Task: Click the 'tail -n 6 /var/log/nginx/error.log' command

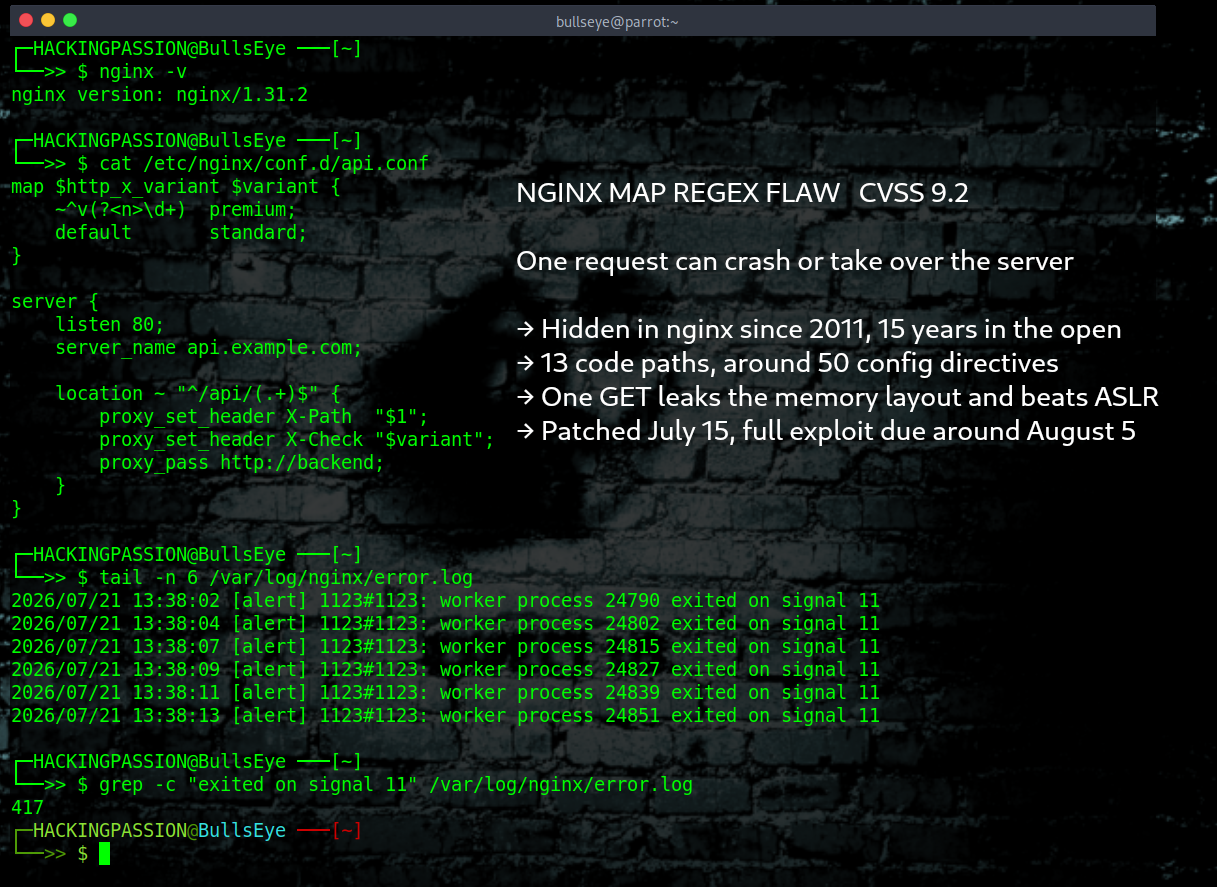Action: pyautogui.click(x=286, y=578)
